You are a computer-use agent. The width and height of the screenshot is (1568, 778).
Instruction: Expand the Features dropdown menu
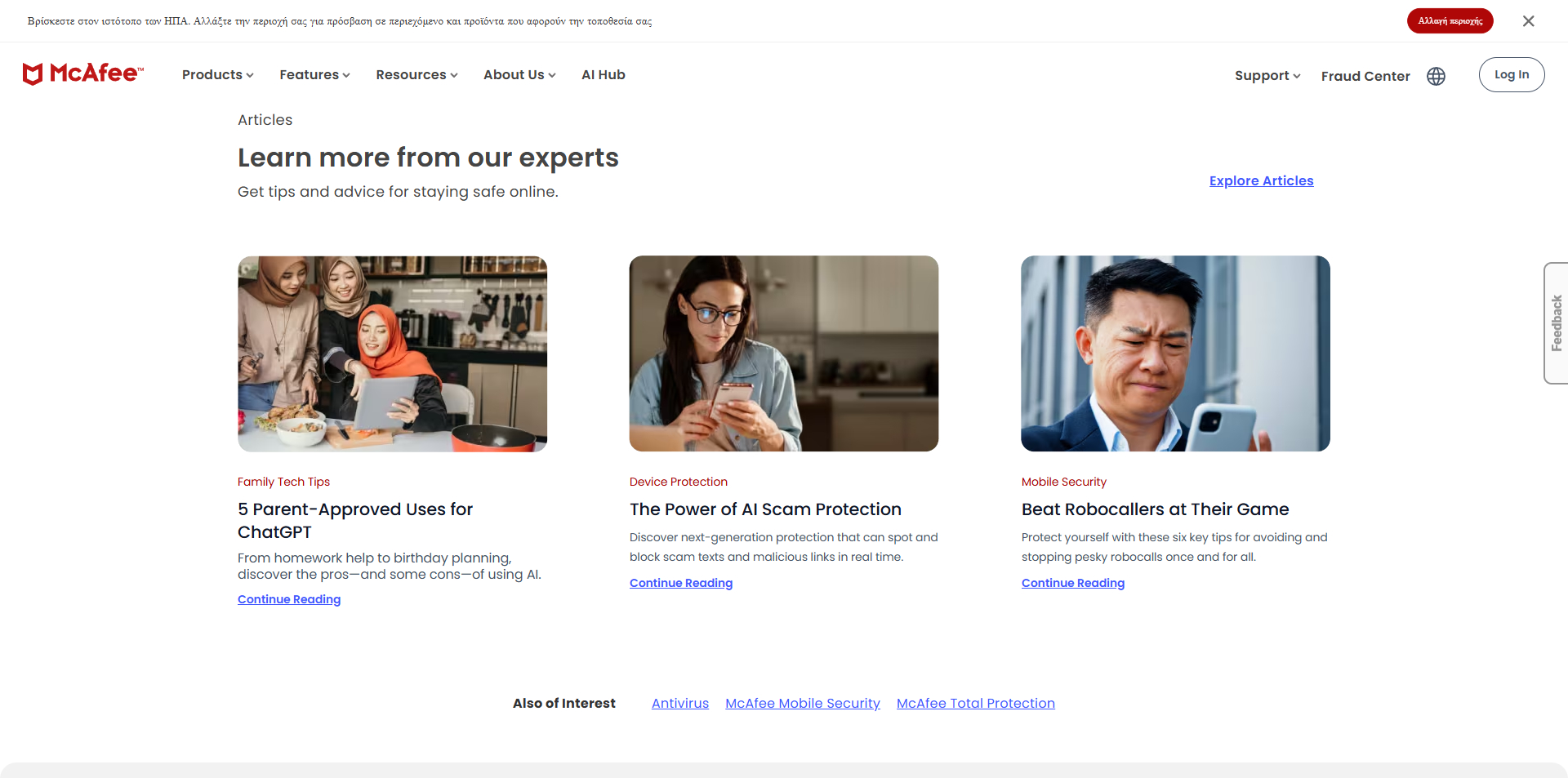pos(314,75)
